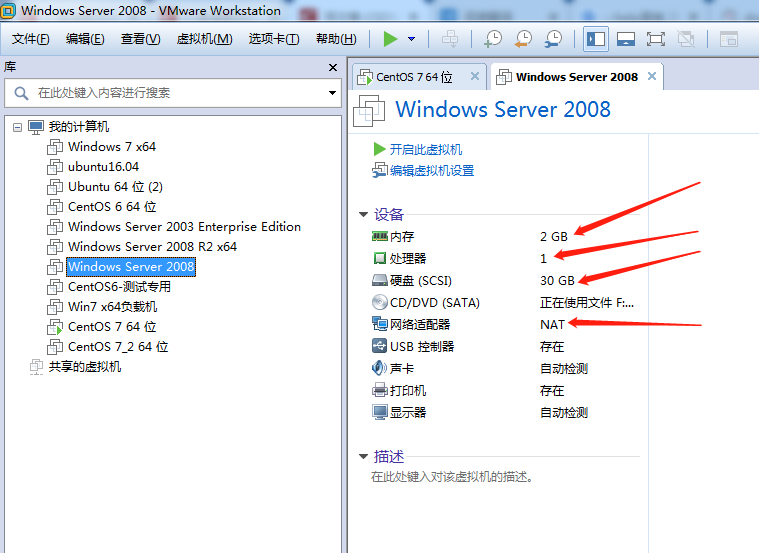
Task: Click the green power-on play toolbar button
Action: coord(390,39)
